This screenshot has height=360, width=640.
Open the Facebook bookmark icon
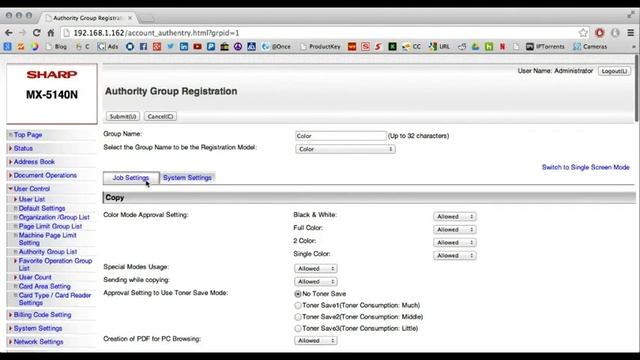(x=143, y=47)
